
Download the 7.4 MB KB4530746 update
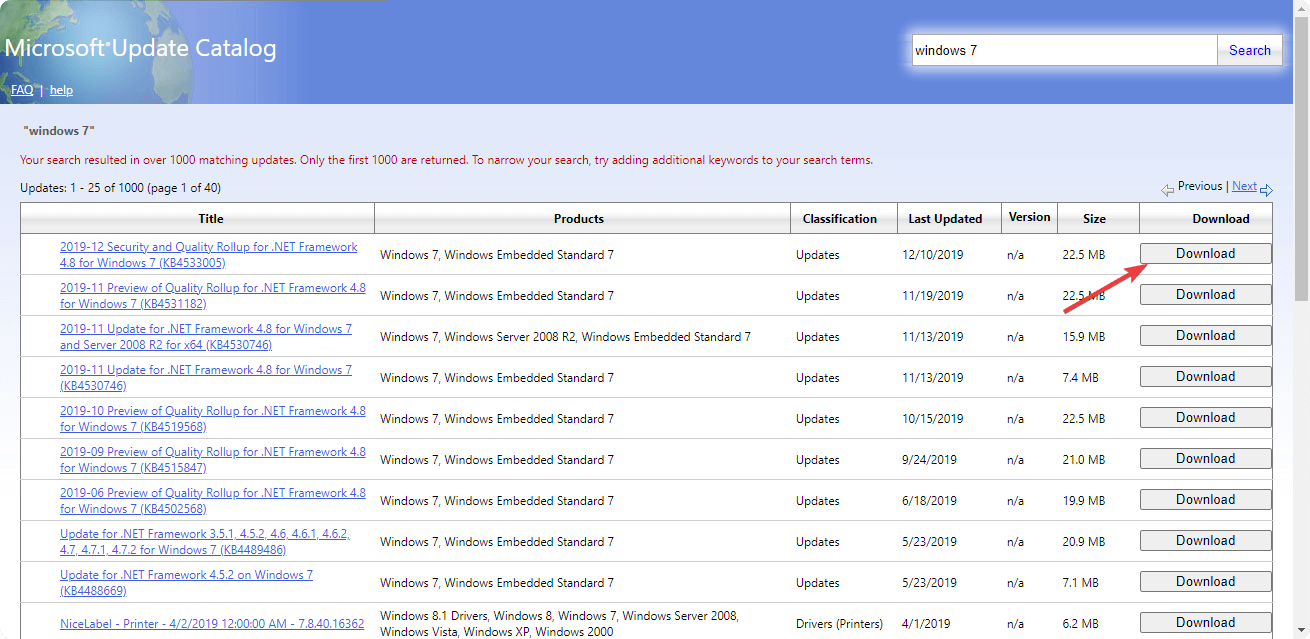coord(1206,377)
